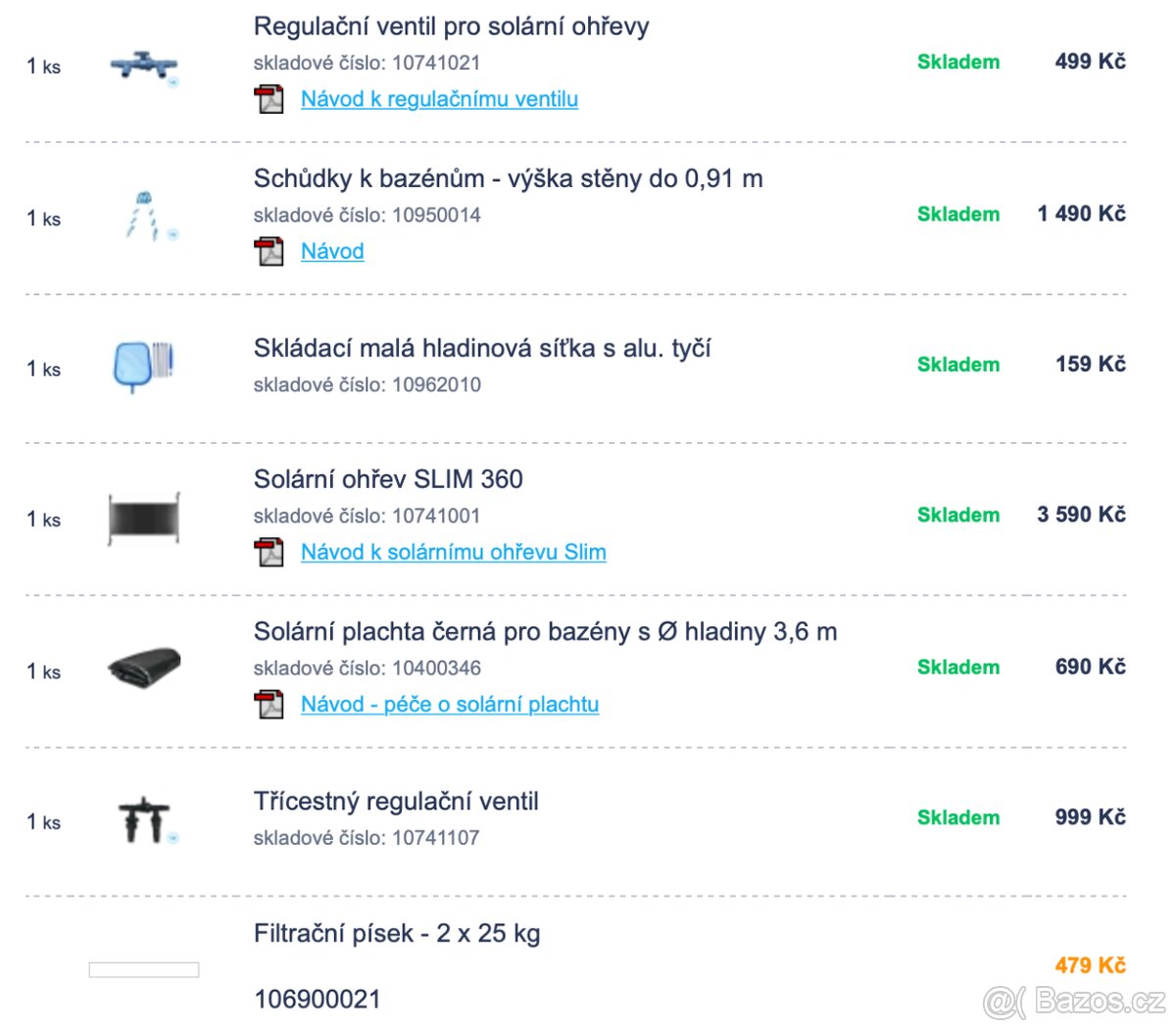
Task: Click the Třícestný regulační ventil product name
Action: coord(396,802)
